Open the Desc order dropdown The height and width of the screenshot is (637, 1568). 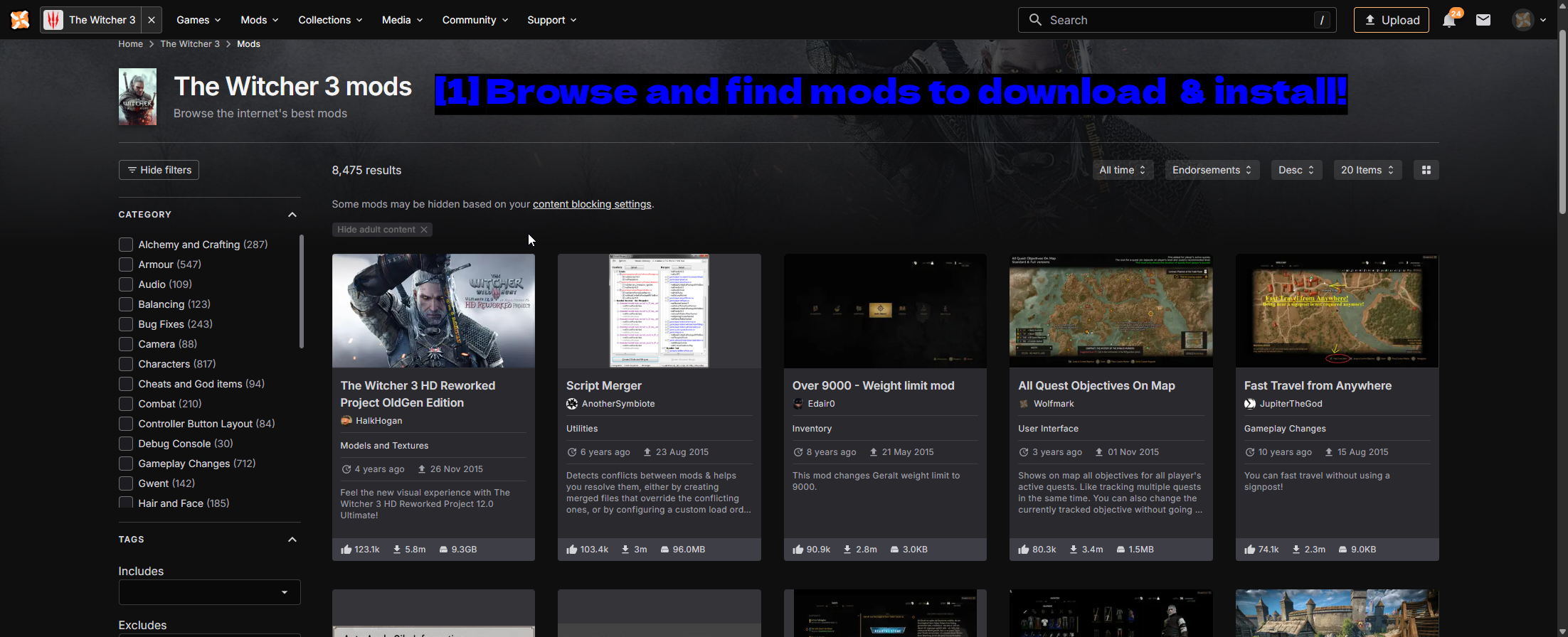point(1296,170)
